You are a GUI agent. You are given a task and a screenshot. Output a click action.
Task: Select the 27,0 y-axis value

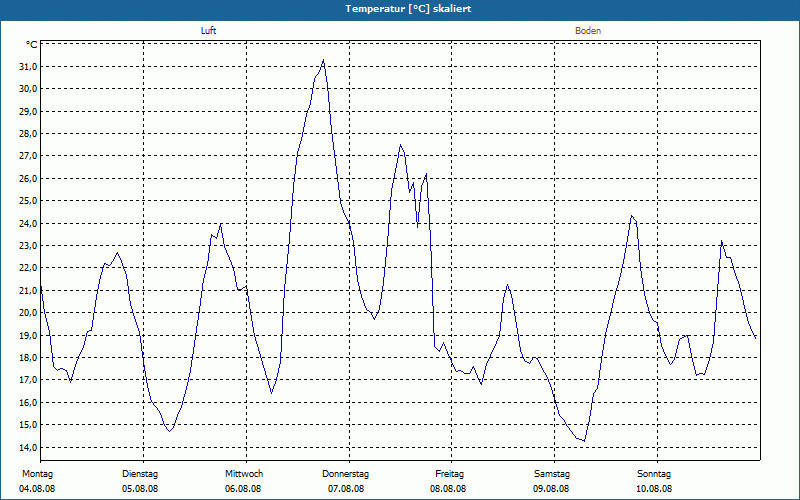tap(28, 156)
